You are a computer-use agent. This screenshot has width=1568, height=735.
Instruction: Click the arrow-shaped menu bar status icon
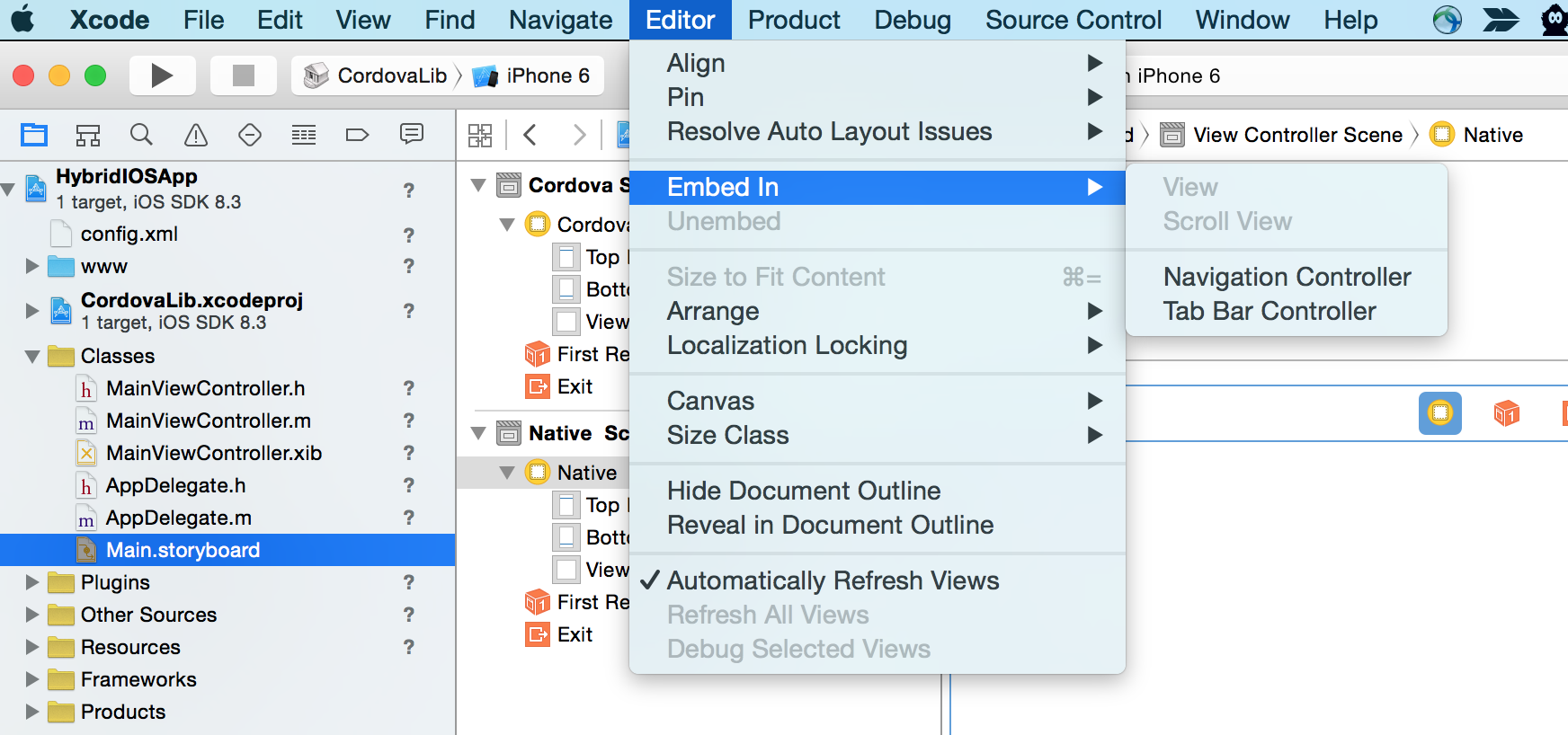pos(1501,20)
